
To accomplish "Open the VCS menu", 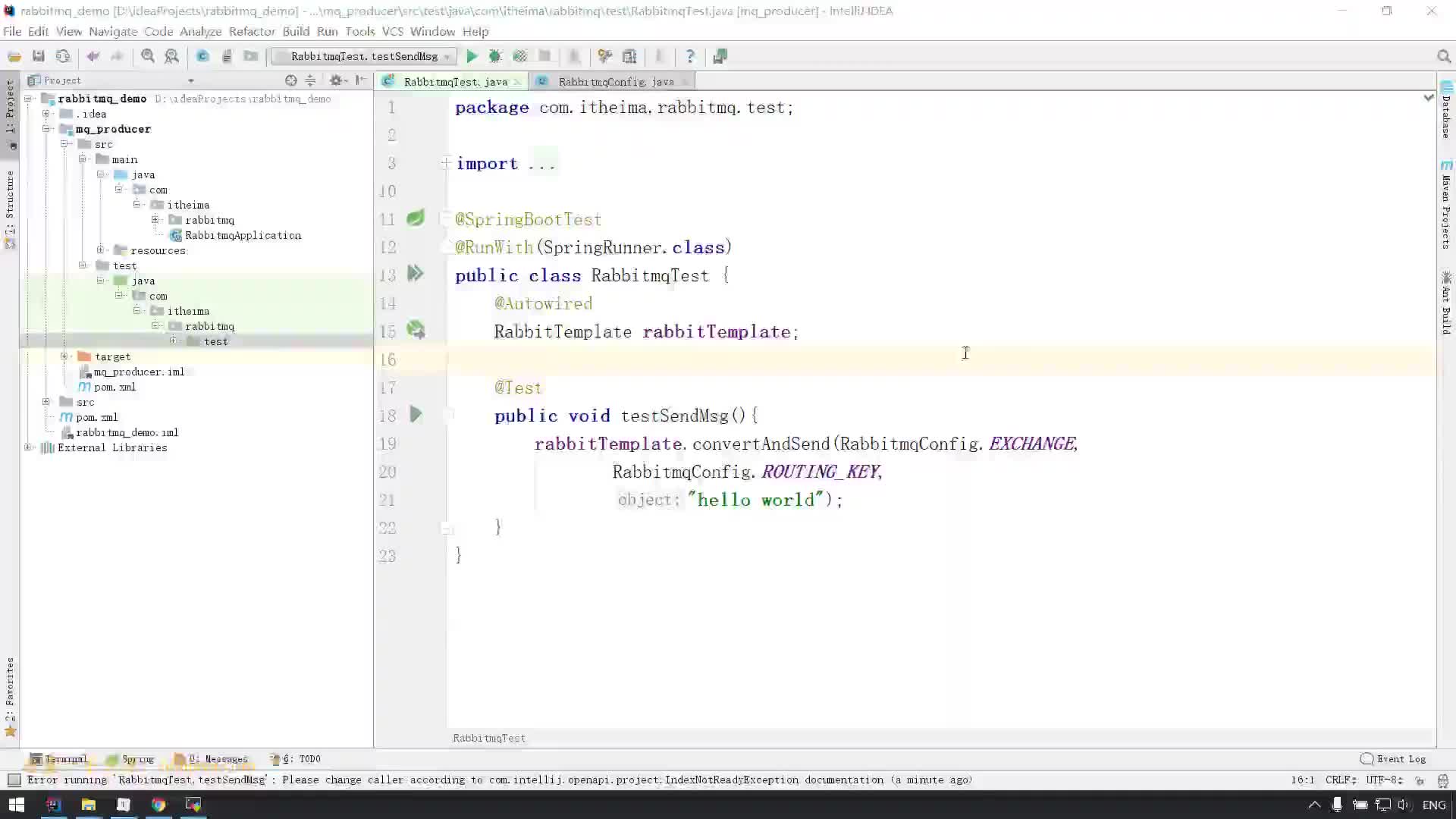I will click(393, 31).
